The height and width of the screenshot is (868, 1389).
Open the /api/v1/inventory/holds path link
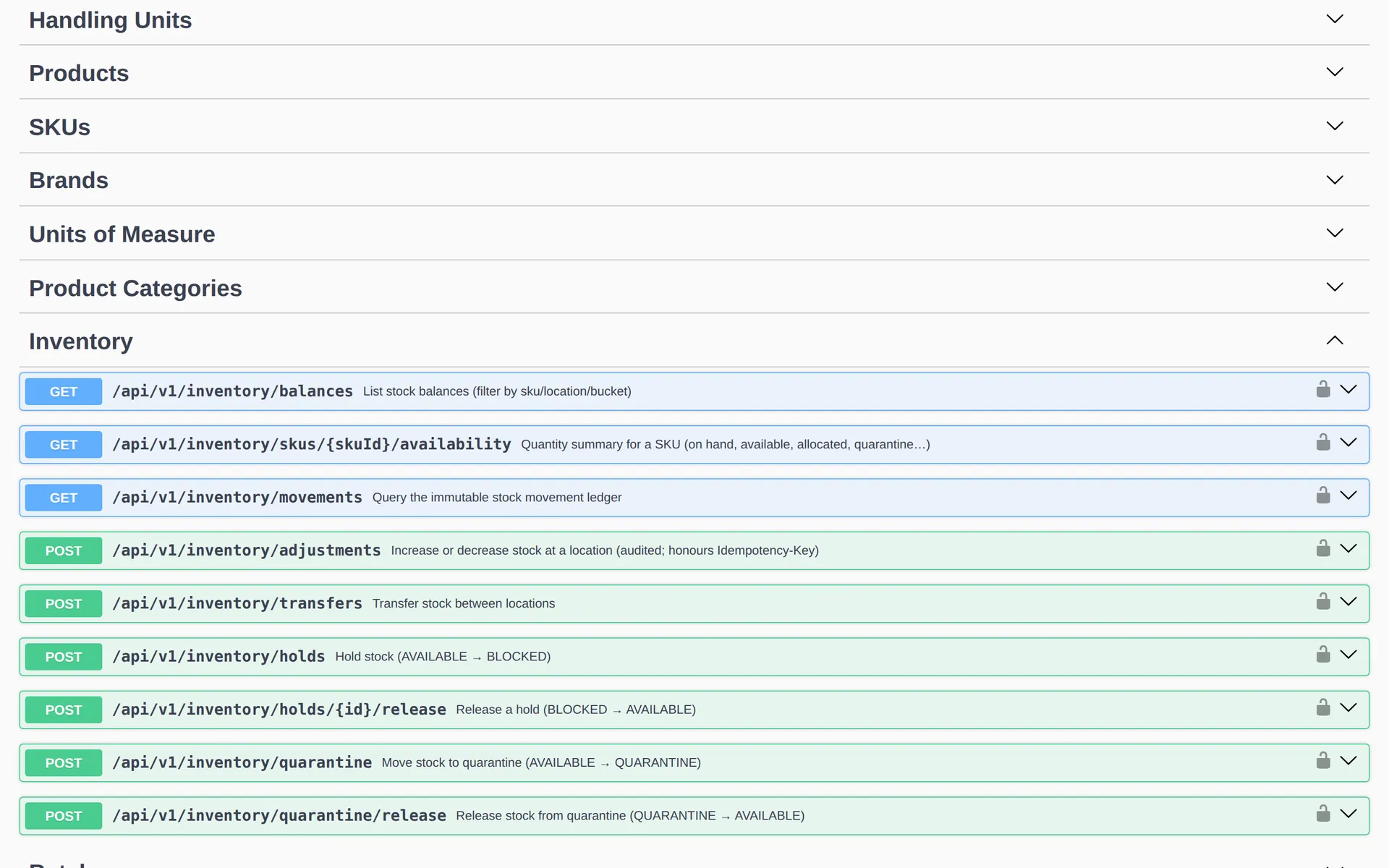click(x=218, y=656)
